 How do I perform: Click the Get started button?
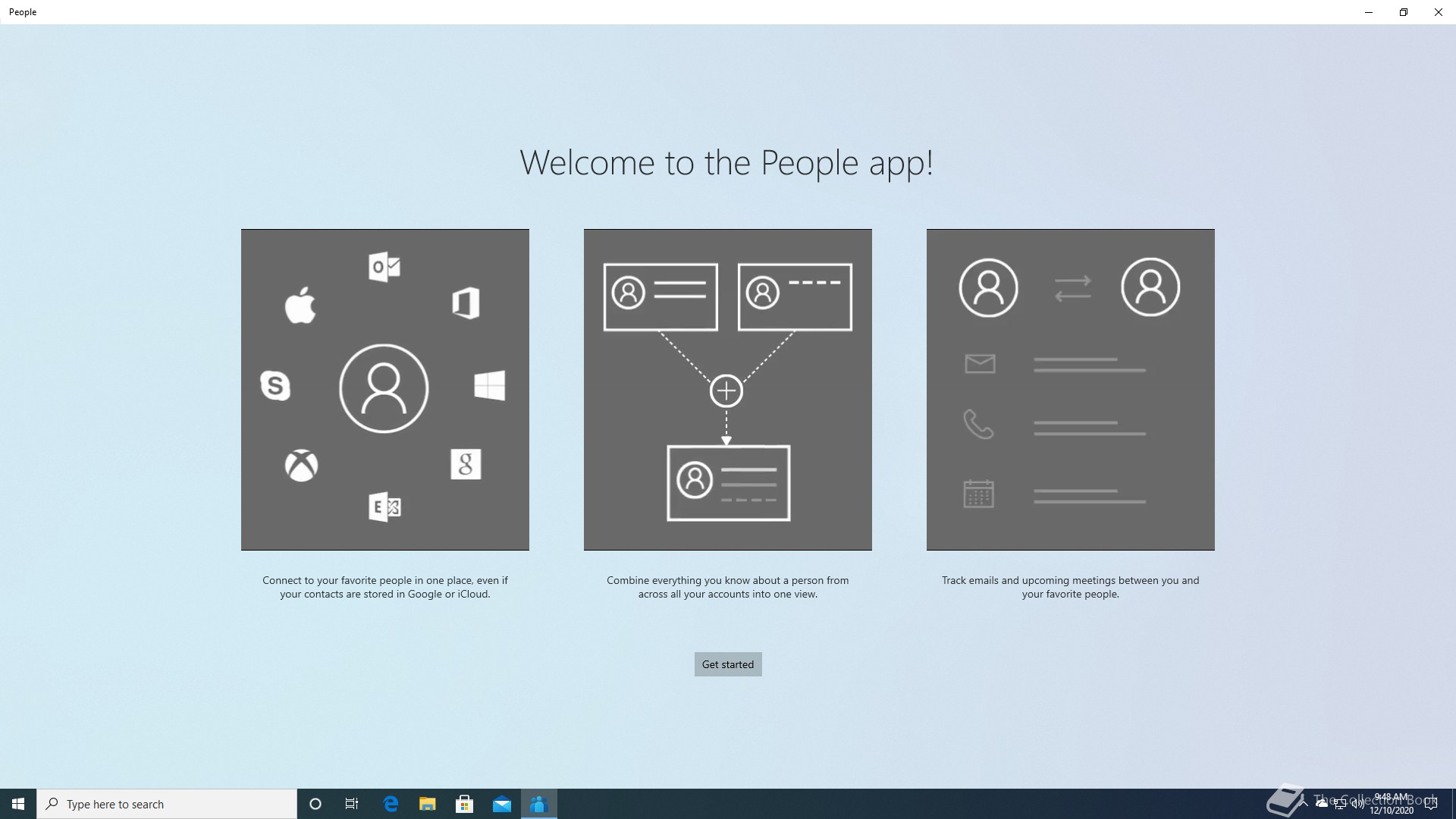727,664
